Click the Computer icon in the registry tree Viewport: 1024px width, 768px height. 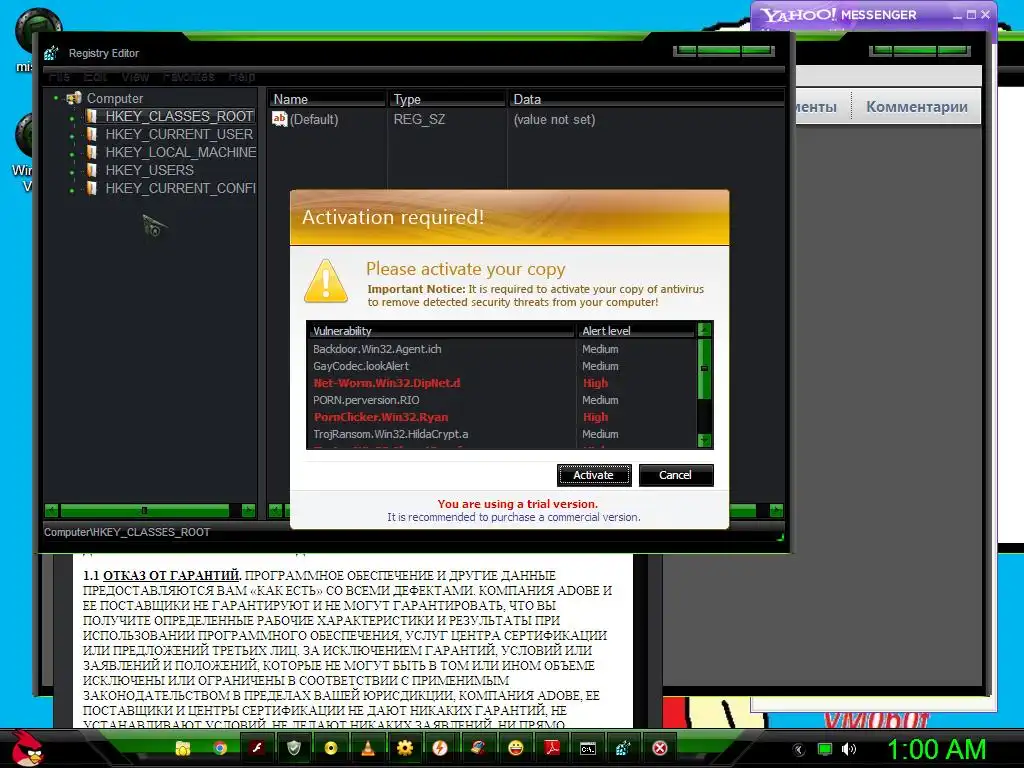74,98
